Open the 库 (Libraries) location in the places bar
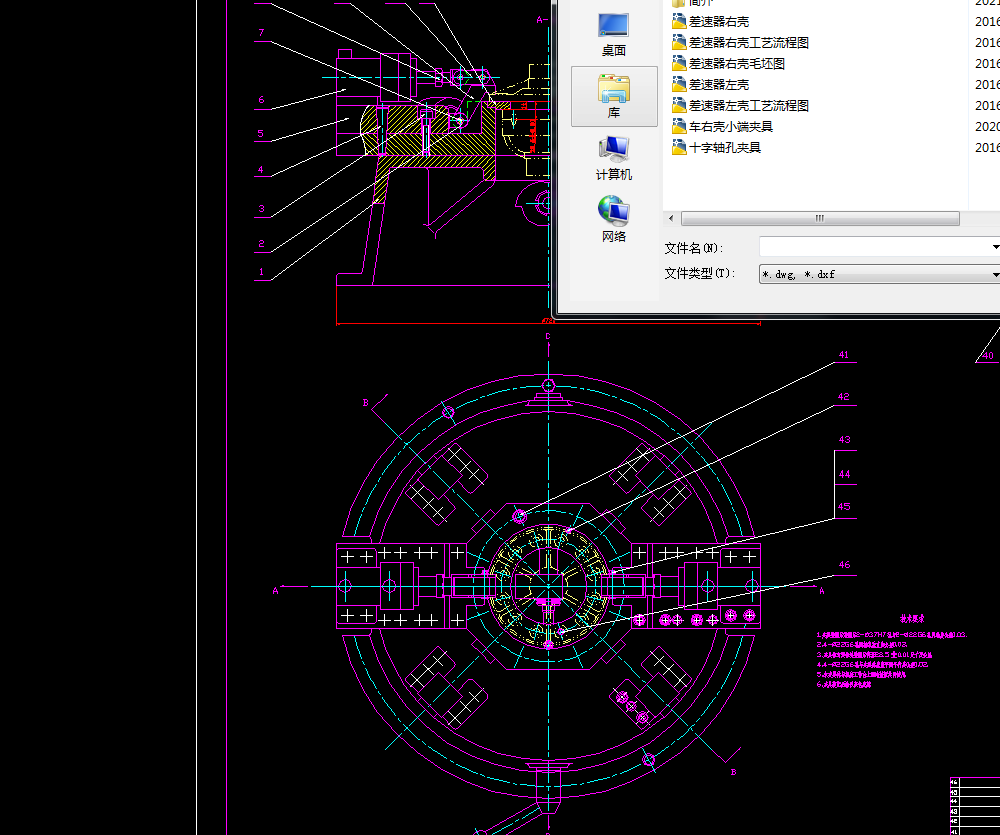This screenshot has width=1000, height=835. coord(614,96)
